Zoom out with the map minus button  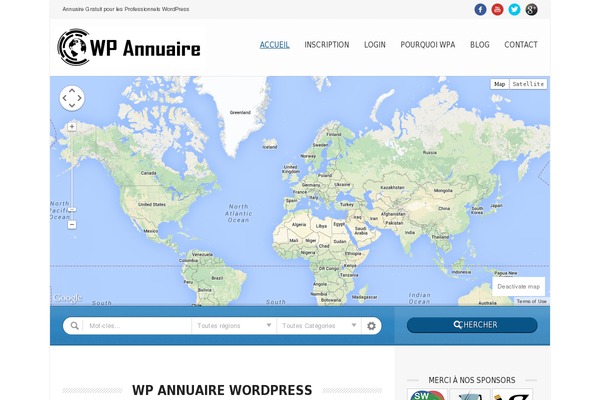tap(72, 225)
